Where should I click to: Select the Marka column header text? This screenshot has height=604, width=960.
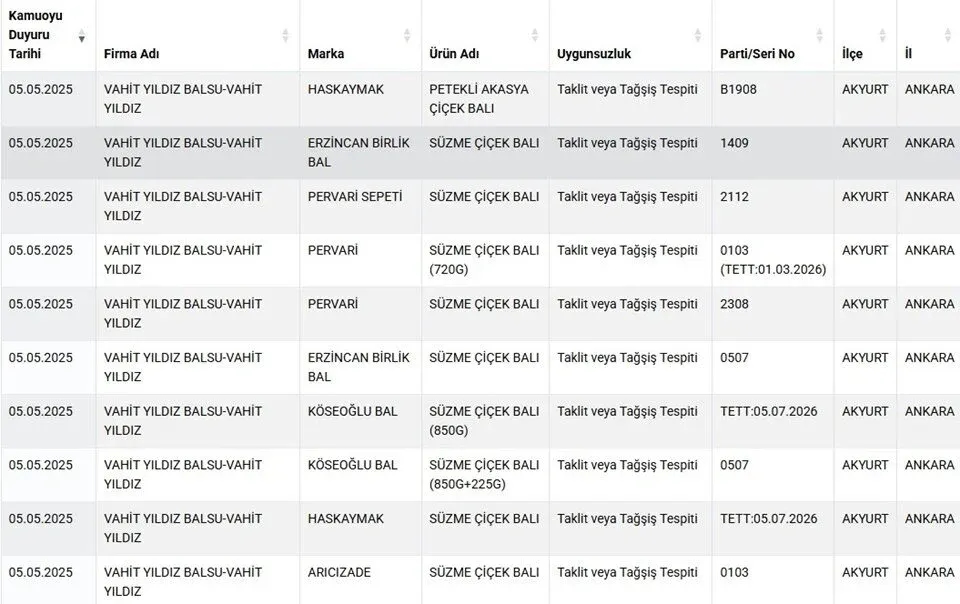[x=326, y=54]
